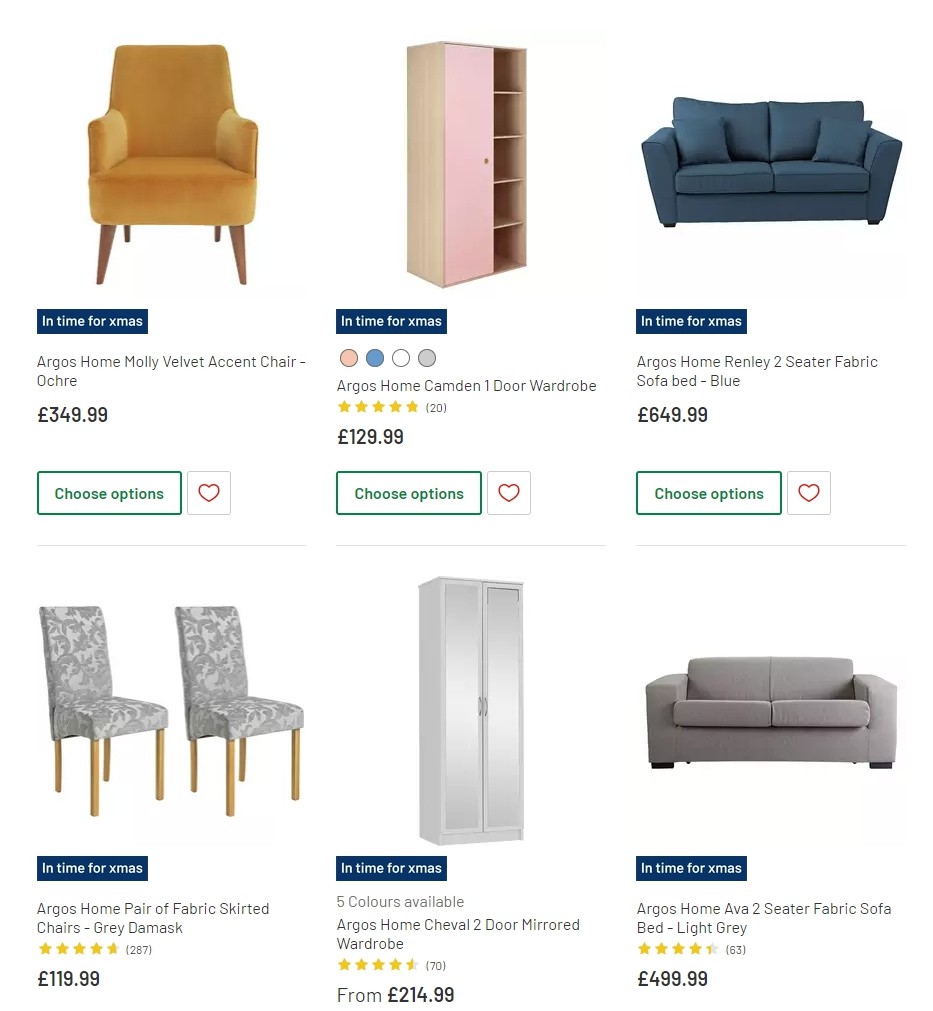This screenshot has height=1011, width=933.
Task: Choose options for Renley Sofa bed
Action: pyautogui.click(x=709, y=493)
